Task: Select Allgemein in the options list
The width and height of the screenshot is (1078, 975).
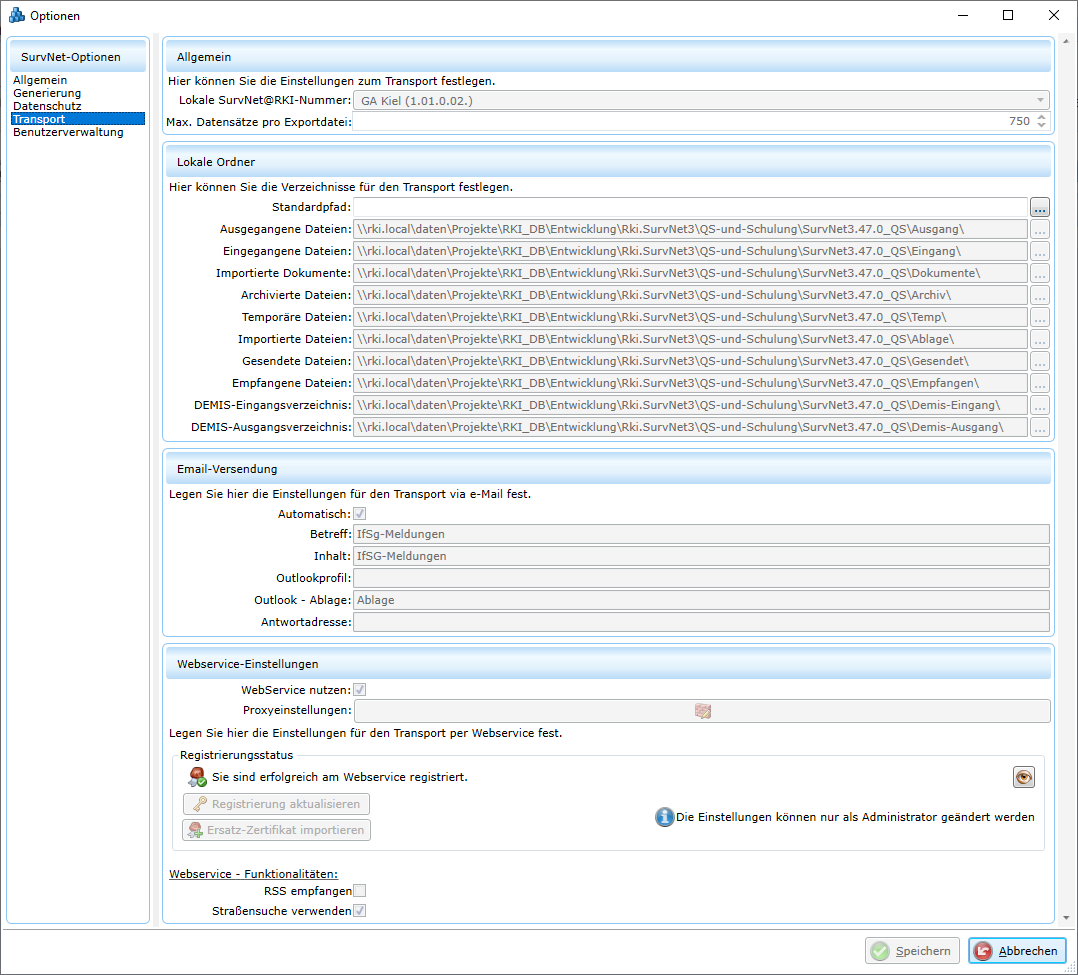Action: coord(40,80)
